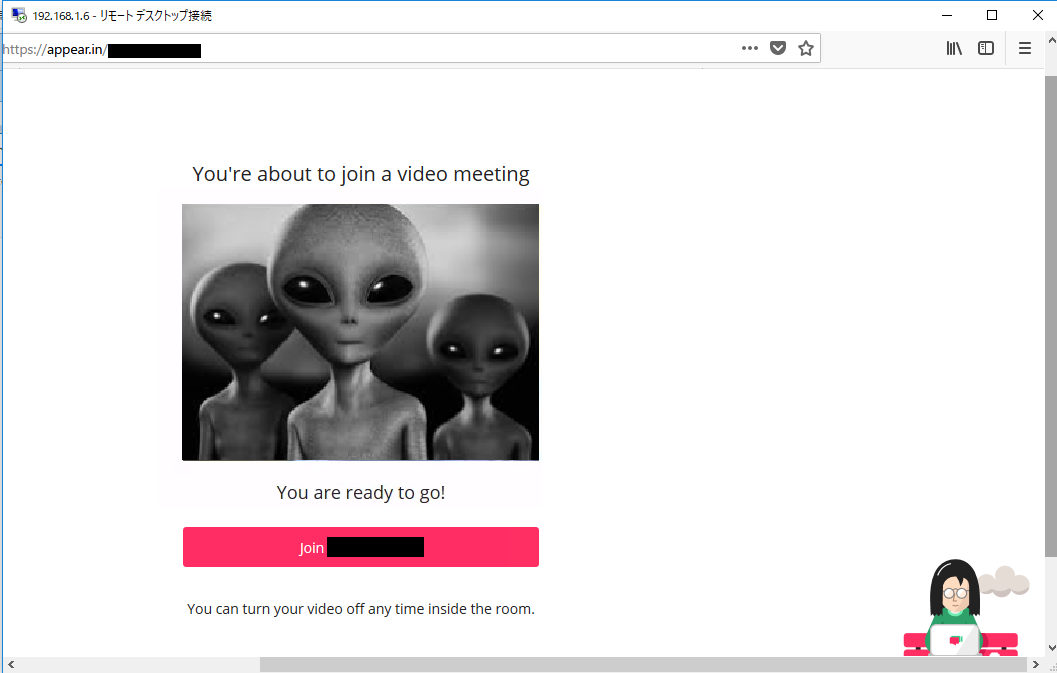Click the vertical scrollbar up arrow

point(1051,40)
